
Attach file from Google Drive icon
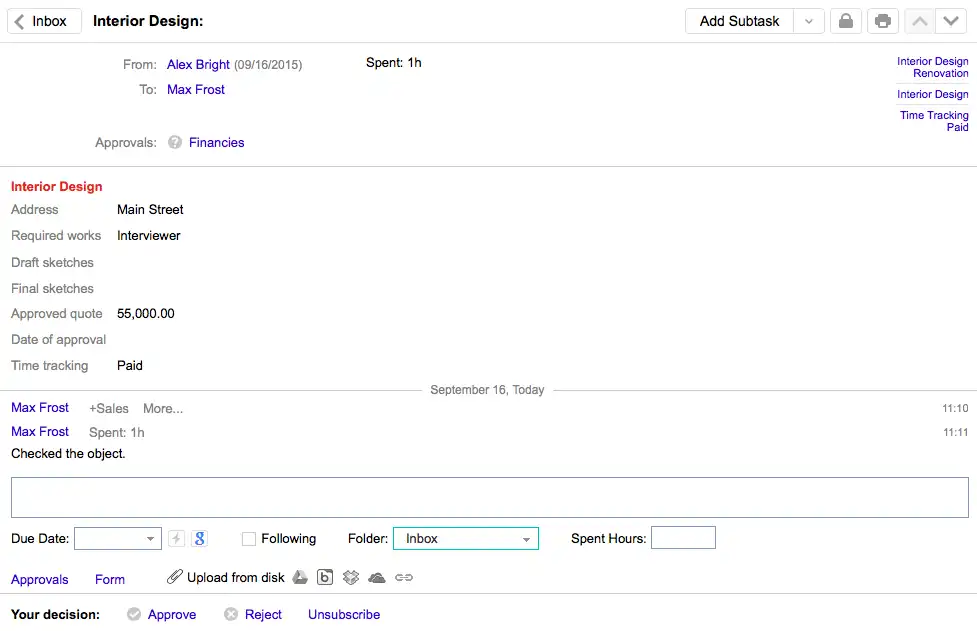point(300,577)
